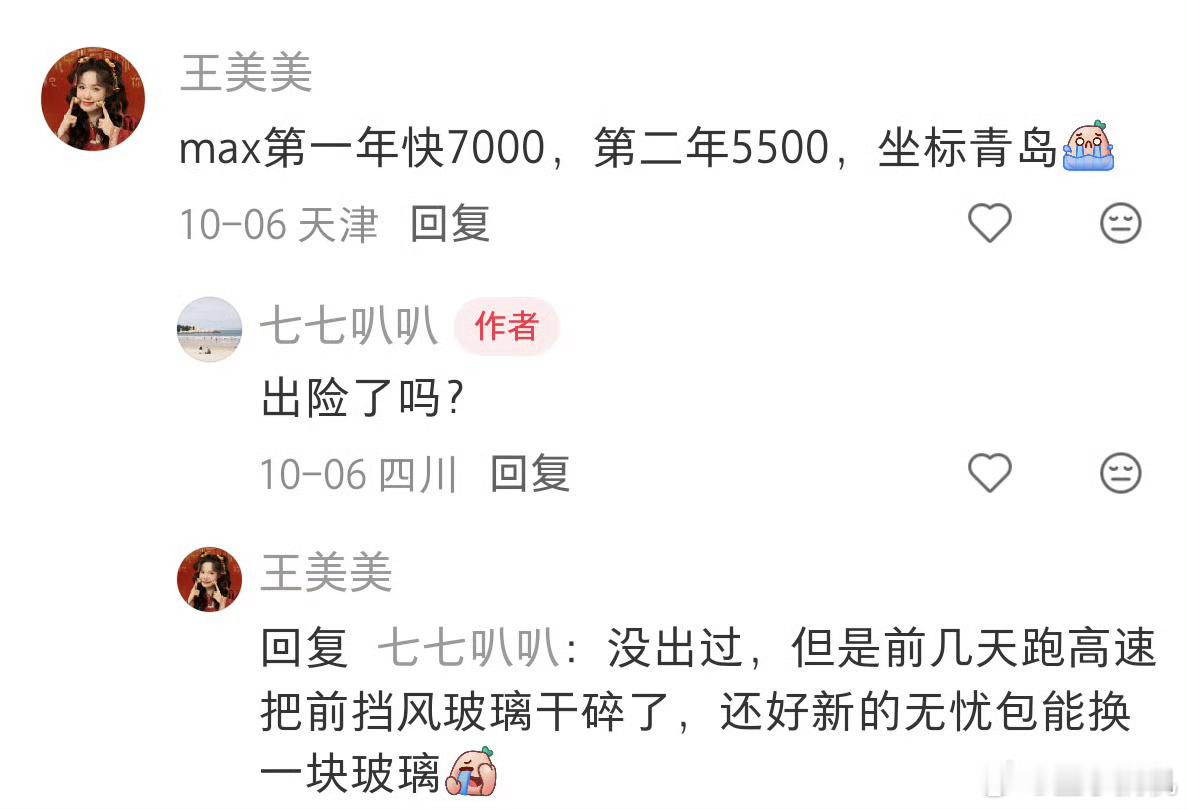Tap the 10-06 天津 timestamp
Viewport: 1187px width, 809px height.
(279, 224)
